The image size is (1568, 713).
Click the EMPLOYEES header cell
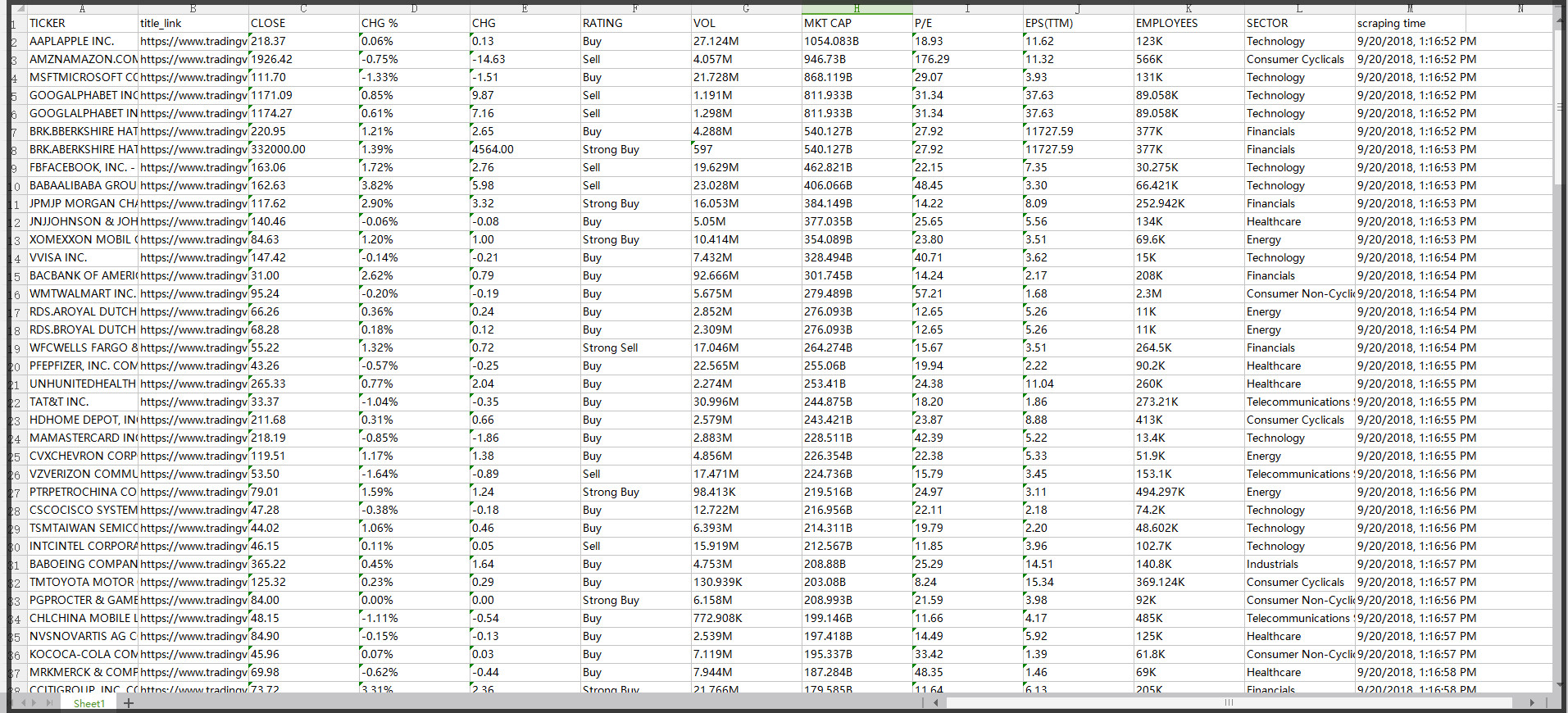point(1188,23)
